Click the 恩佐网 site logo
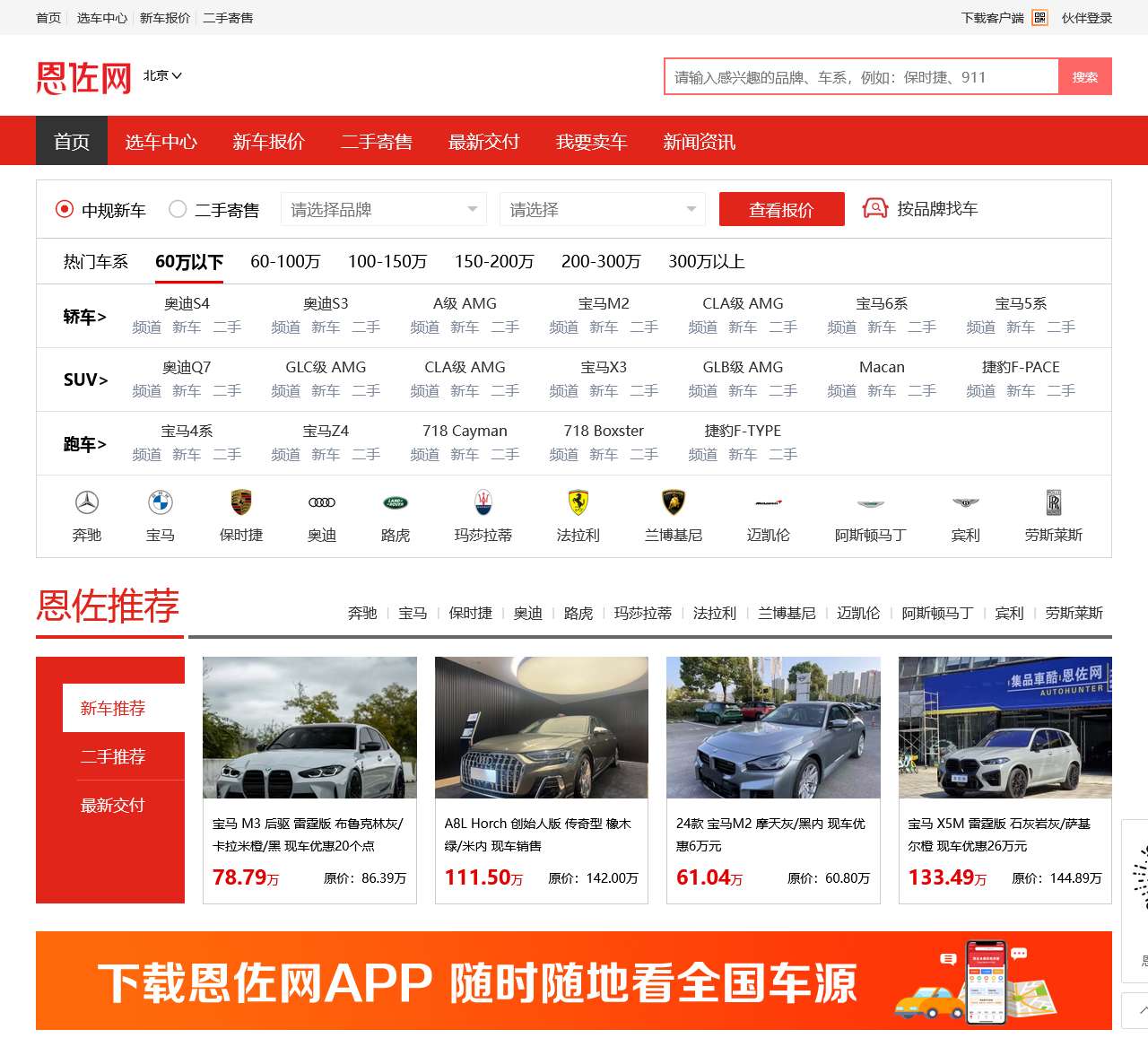Viewport: 1148px width, 1047px height. tap(83, 77)
